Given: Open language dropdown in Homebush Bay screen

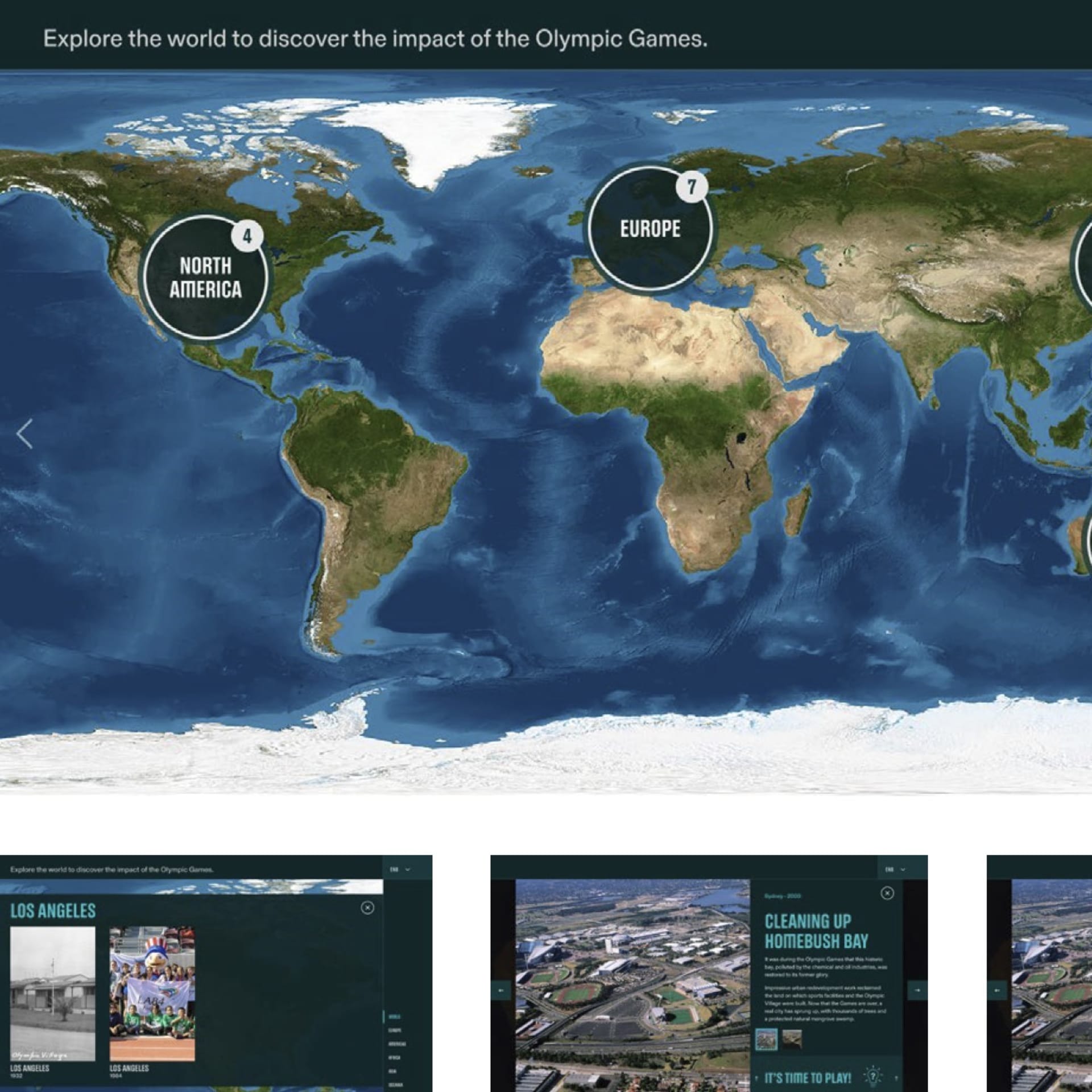Looking at the screenshot, I should tap(896, 870).
